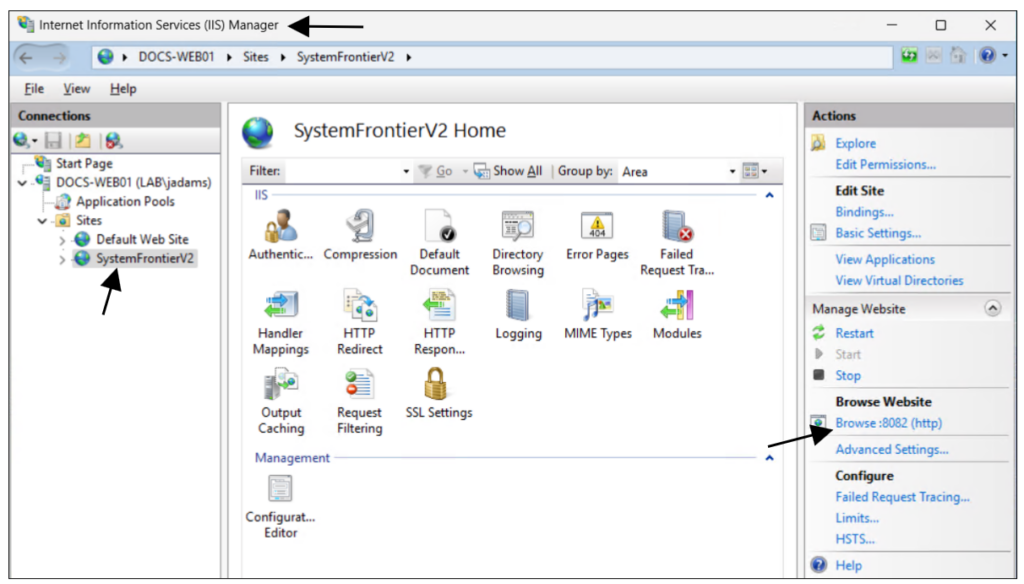Image resolution: width=1024 pixels, height=584 pixels.
Task: Expand the Default Web Site node
Action: click(x=62, y=240)
